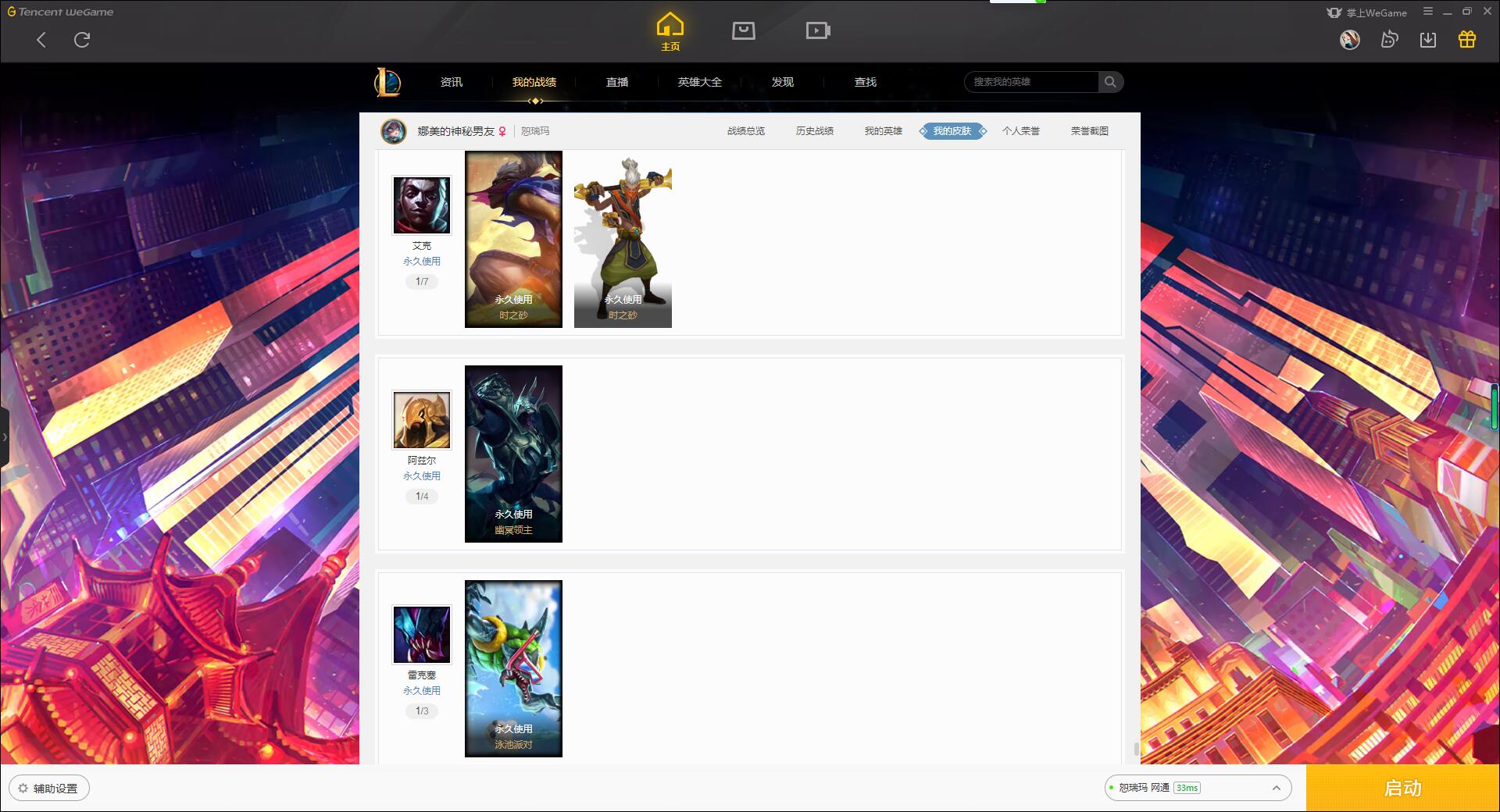
Task: Switch to the 资讯 tab
Action: pos(451,82)
